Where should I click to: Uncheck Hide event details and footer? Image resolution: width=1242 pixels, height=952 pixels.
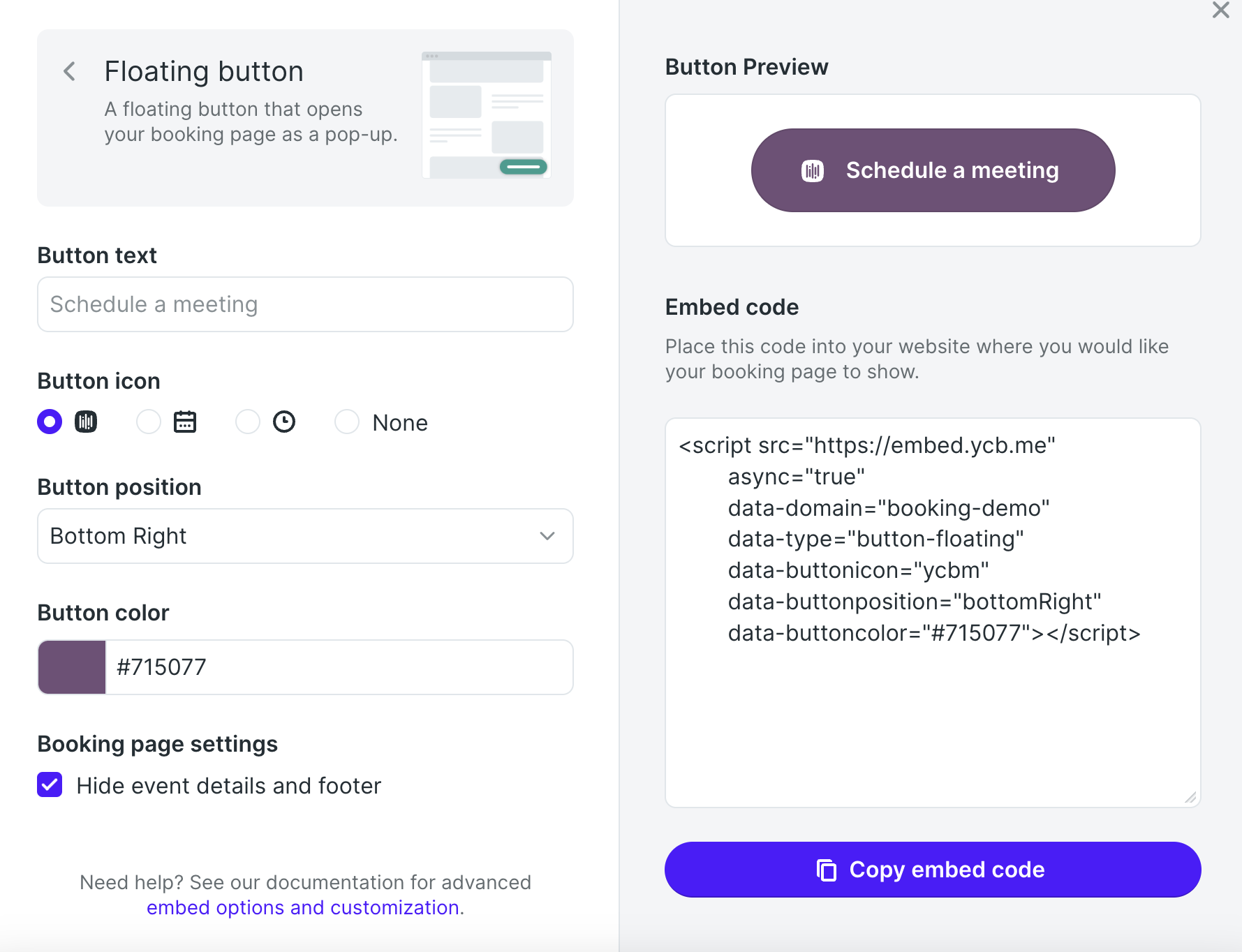(50, 784)
